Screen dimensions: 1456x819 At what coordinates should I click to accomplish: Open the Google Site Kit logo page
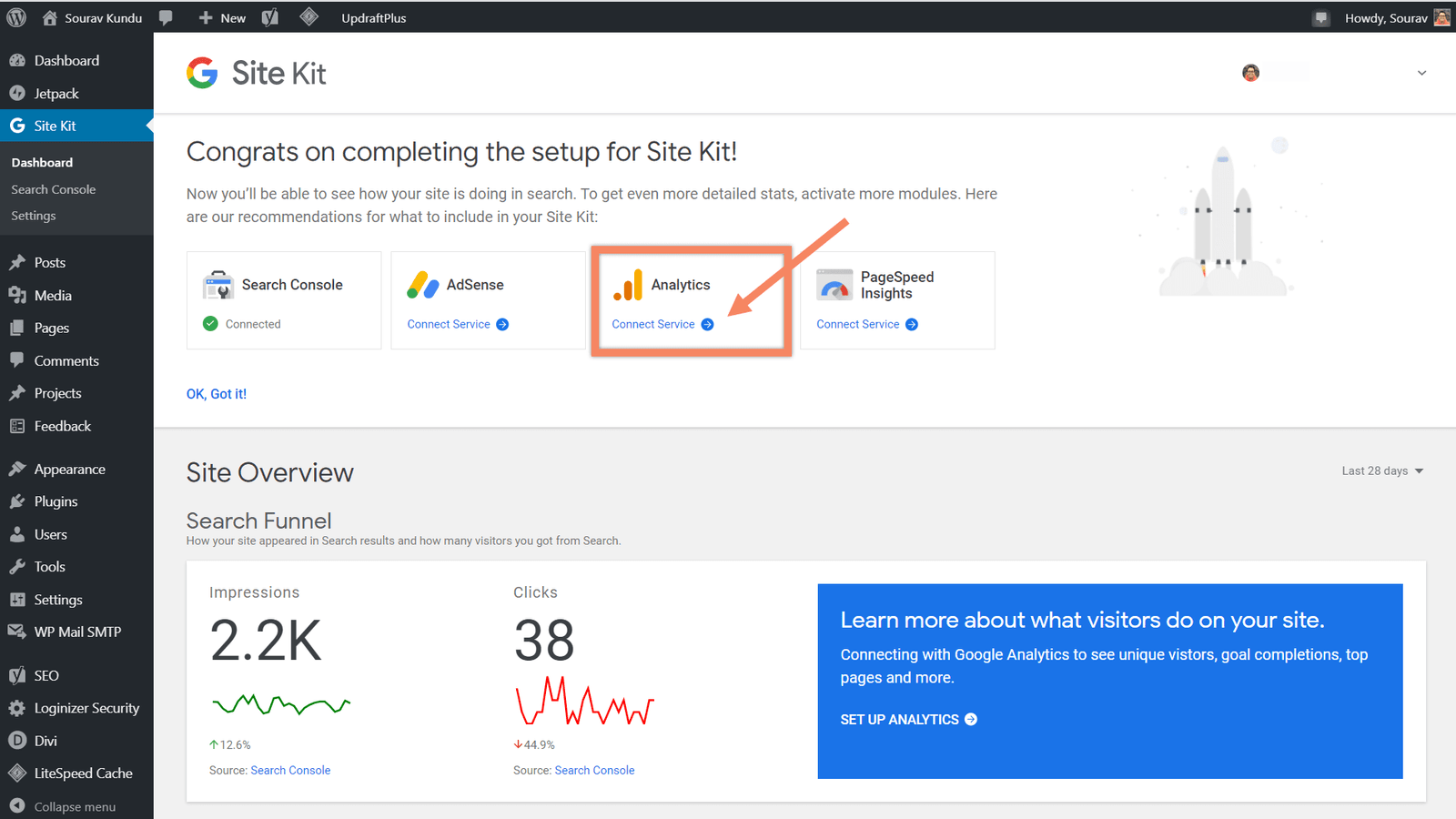tap(202, 73)
